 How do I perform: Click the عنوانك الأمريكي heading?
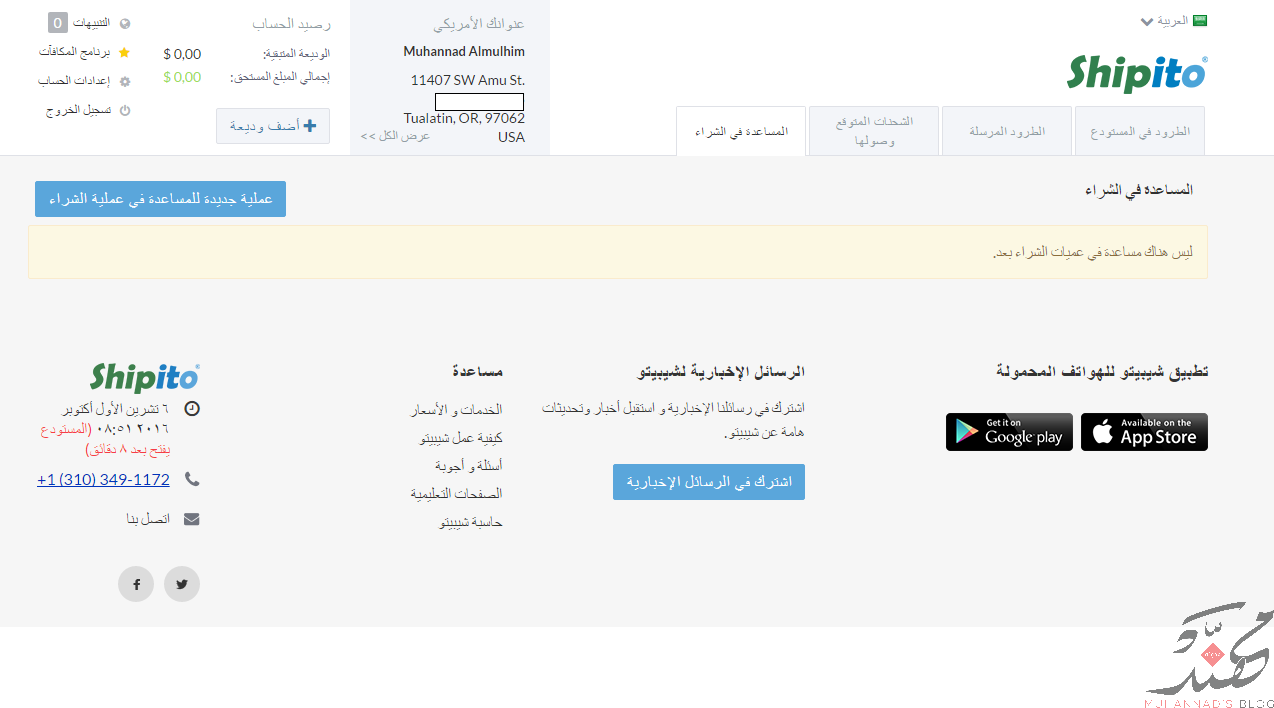point(479,23)
